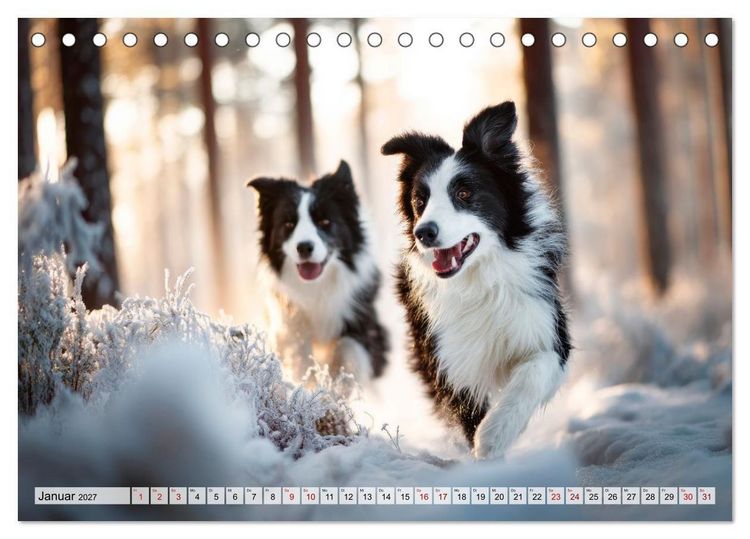Click the red date cell numbered 30
The width and height of the screenshot is (750, 539).
[x=688, y=495]
